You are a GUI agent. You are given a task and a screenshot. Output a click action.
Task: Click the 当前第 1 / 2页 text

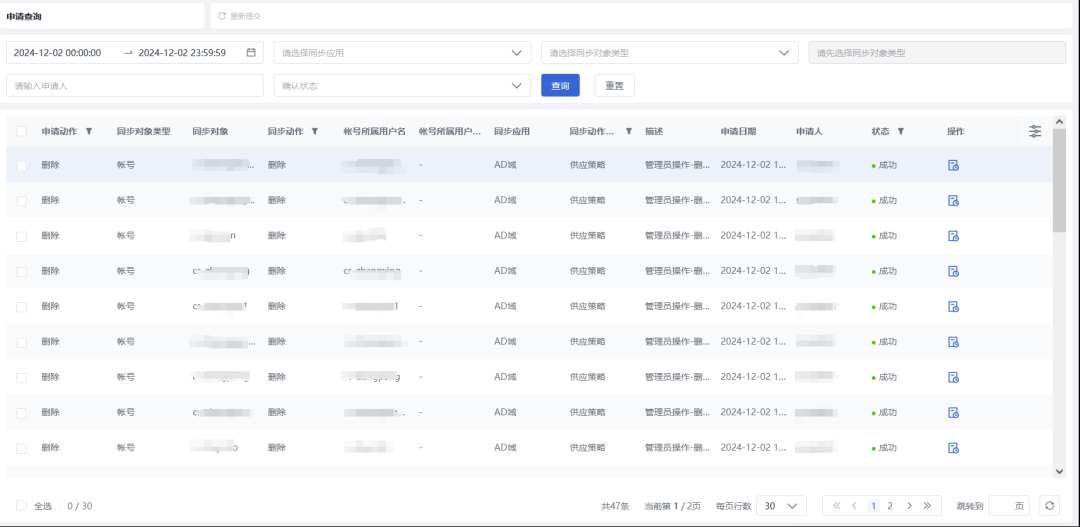[672, 506]
